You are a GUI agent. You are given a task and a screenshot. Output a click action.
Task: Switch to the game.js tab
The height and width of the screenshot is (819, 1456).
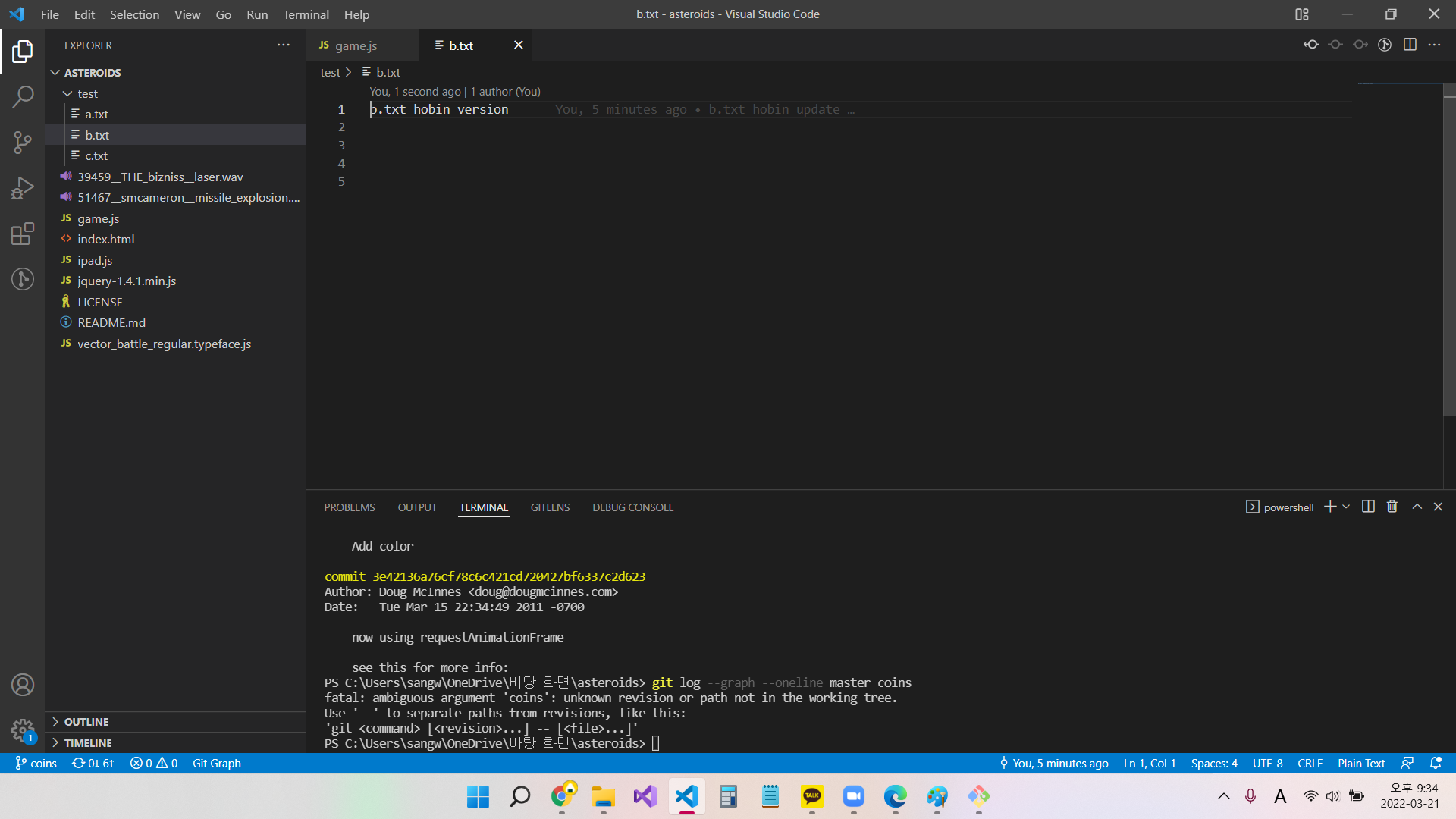point(356,45)
